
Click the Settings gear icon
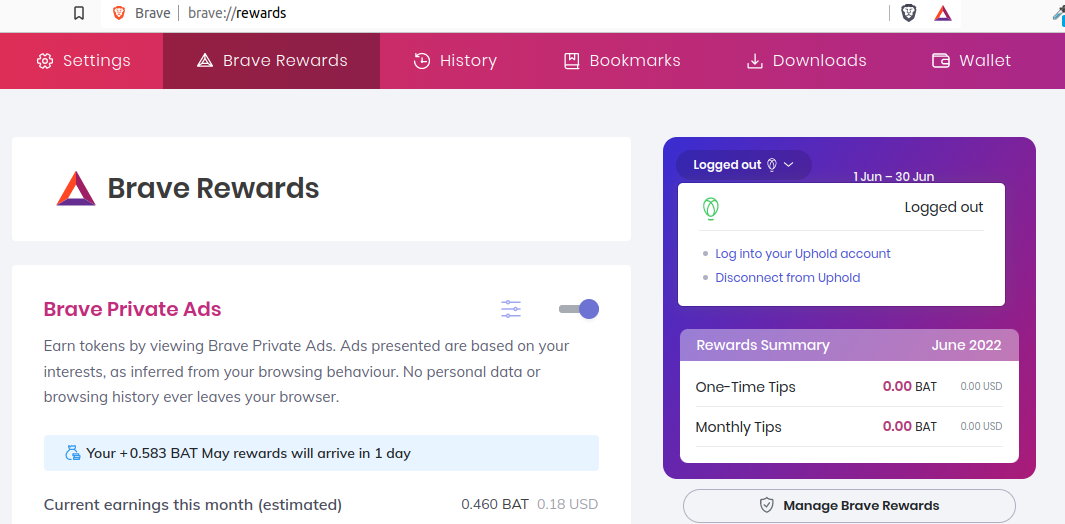tap(45, 60)
